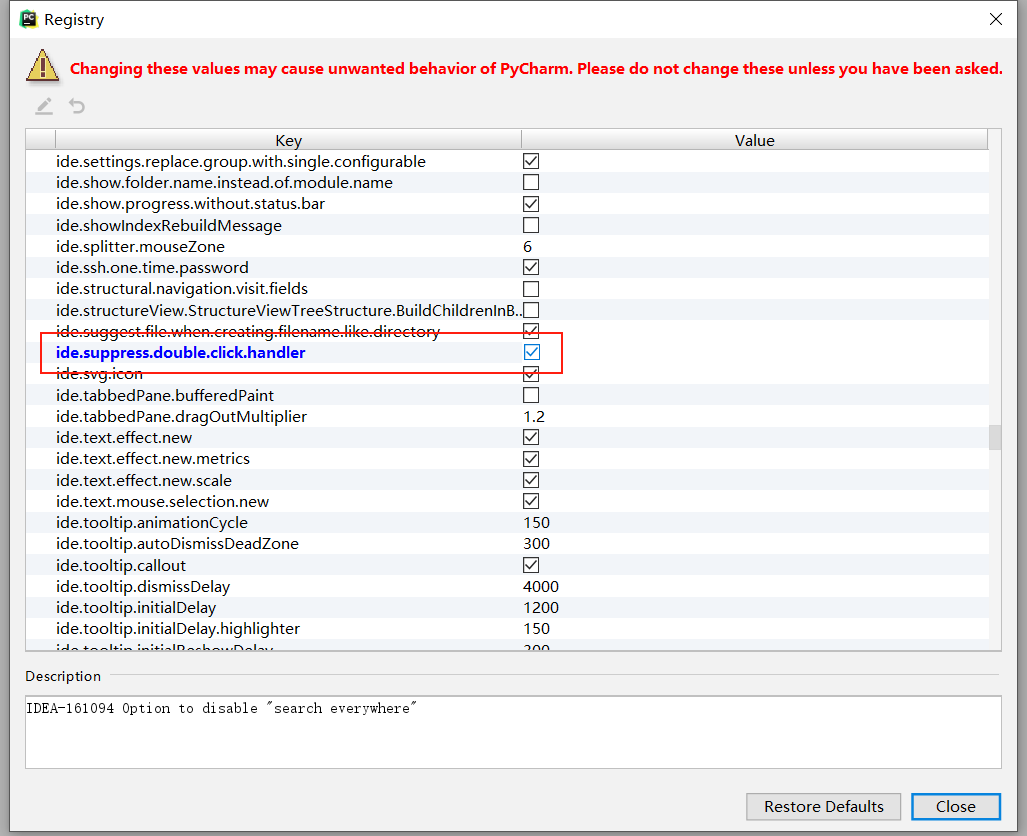Select ide.show.folder.name.instead.of.module.name key text
The width and height of the screenshot is (1027, 836).
point(225,182)
